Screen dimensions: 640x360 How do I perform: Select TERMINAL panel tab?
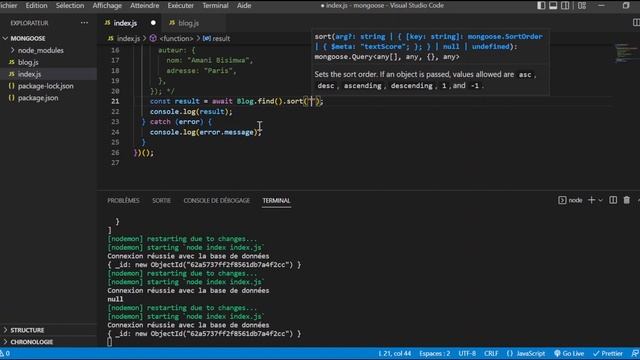(x=276, y=200)
